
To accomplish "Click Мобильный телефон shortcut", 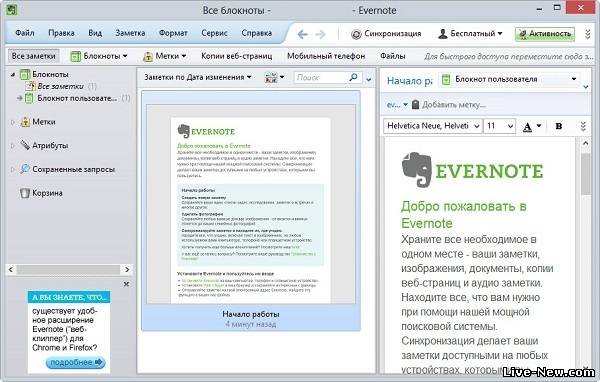I will coord(326,56).
